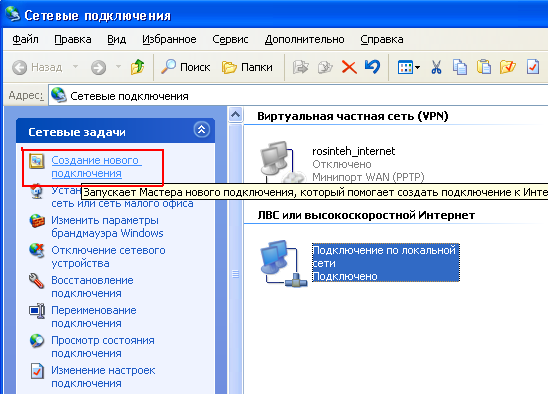Open the Дополнительно menu
The height and width of the screenshot is (394, 548).
(x=304, y=39)
